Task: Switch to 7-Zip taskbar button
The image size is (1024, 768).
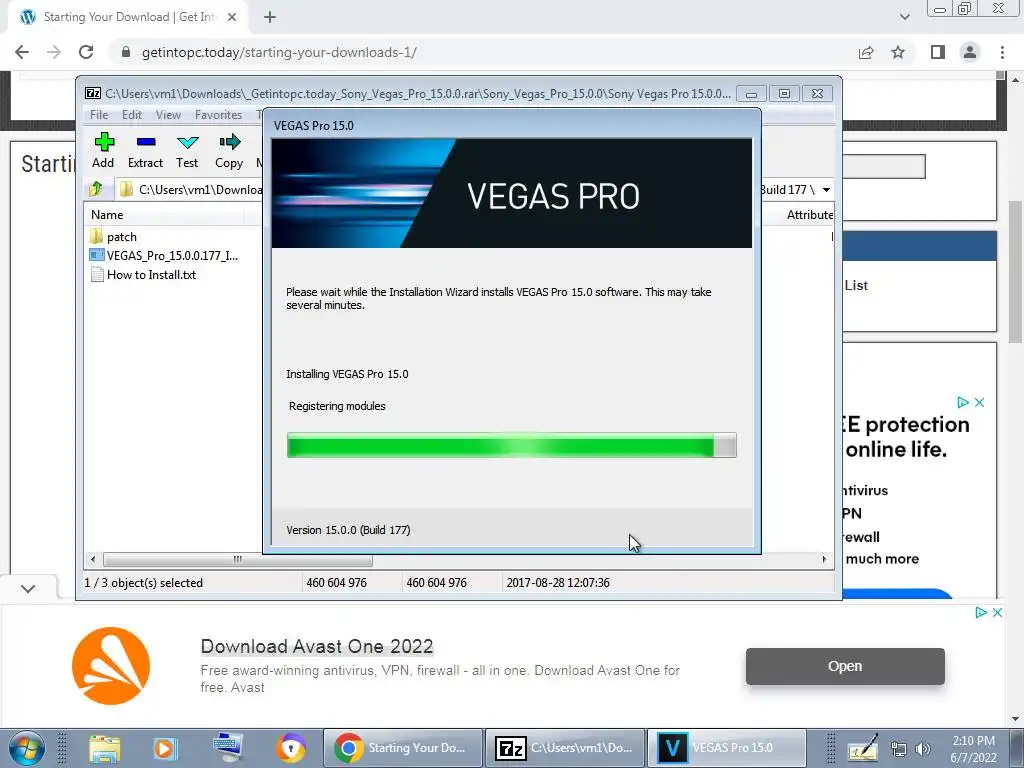Action: [566, 748]
